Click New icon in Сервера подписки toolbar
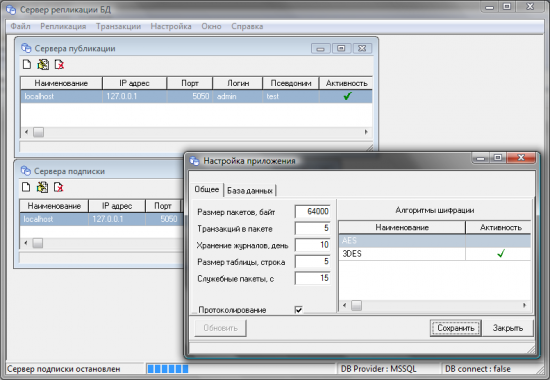 point(26,187)
